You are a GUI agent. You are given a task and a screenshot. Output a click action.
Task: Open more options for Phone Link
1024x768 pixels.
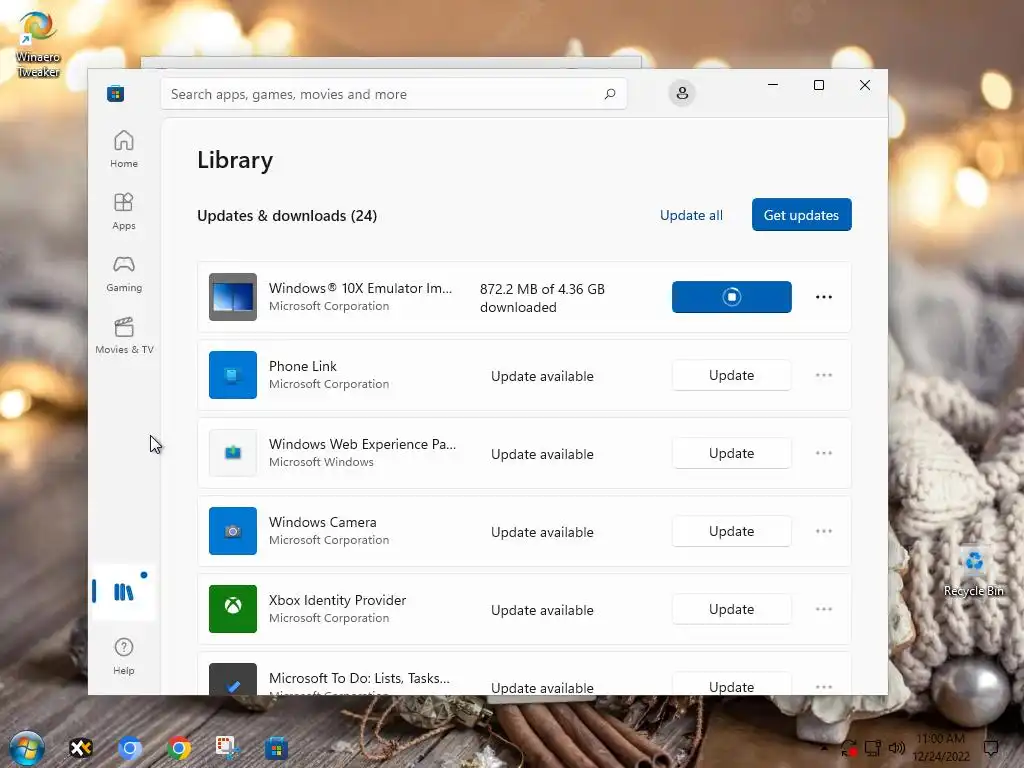[824, 375]
